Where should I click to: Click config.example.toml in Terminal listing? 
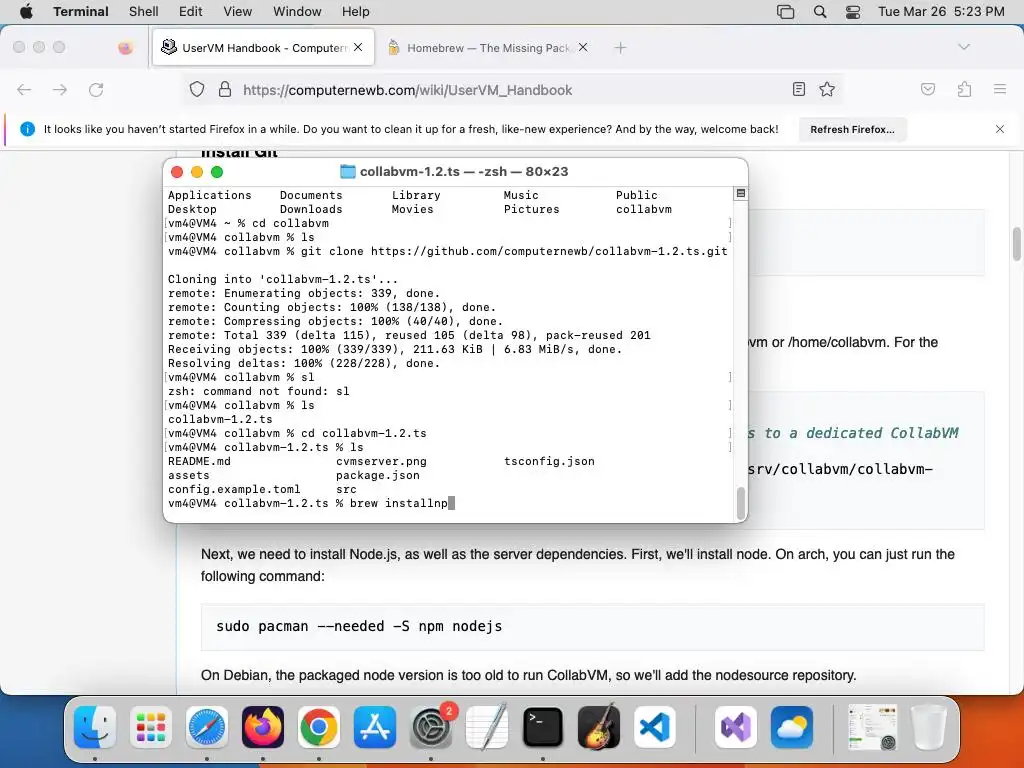click(x=234, y=489)
